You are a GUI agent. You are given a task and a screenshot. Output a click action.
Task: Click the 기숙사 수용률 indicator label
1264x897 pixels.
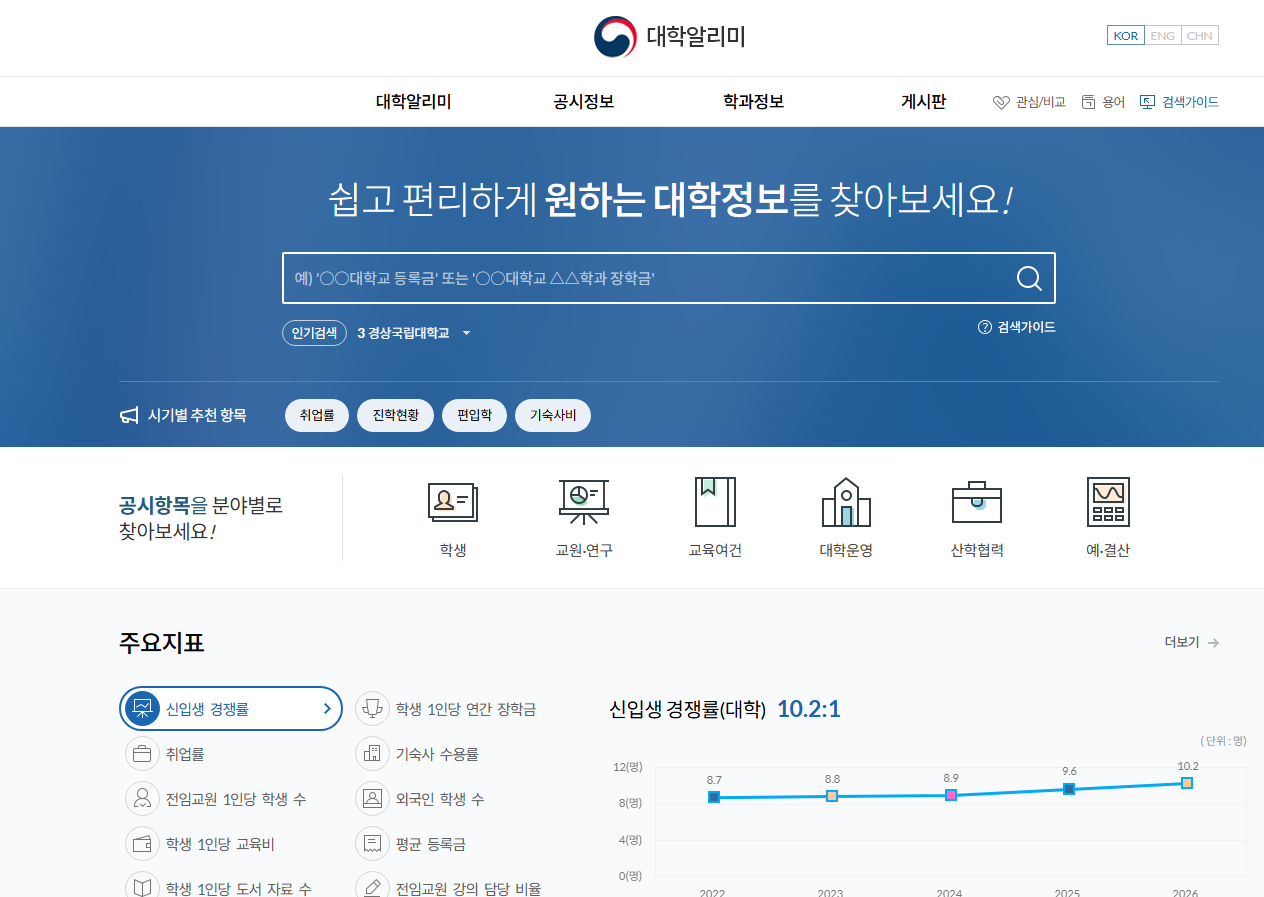point(437,754)
